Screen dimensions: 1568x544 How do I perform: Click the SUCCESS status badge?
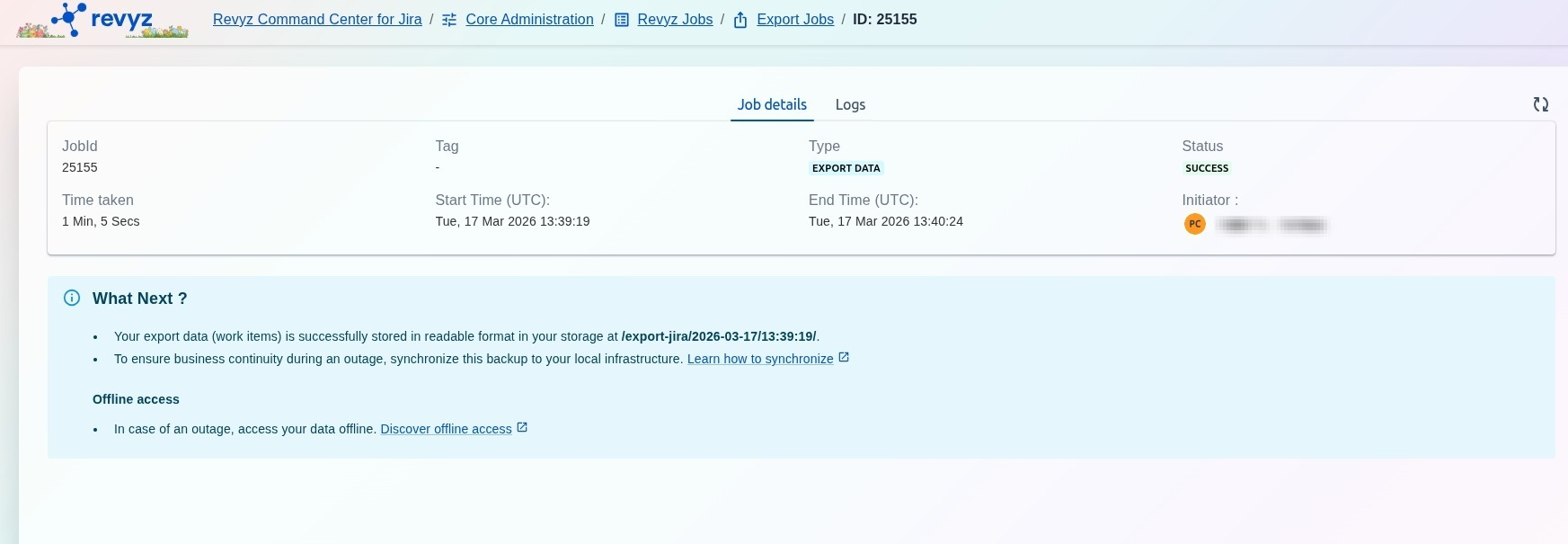coord(1206,168)
